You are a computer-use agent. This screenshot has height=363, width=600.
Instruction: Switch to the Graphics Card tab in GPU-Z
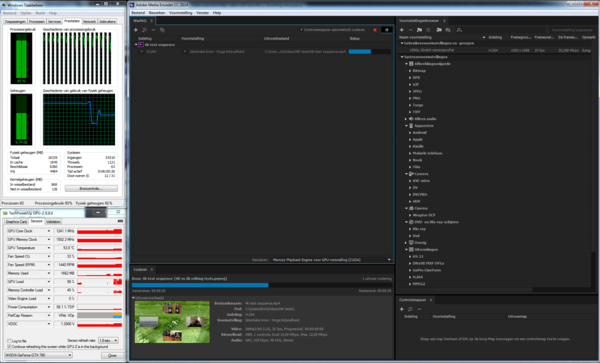click(16, 221)
